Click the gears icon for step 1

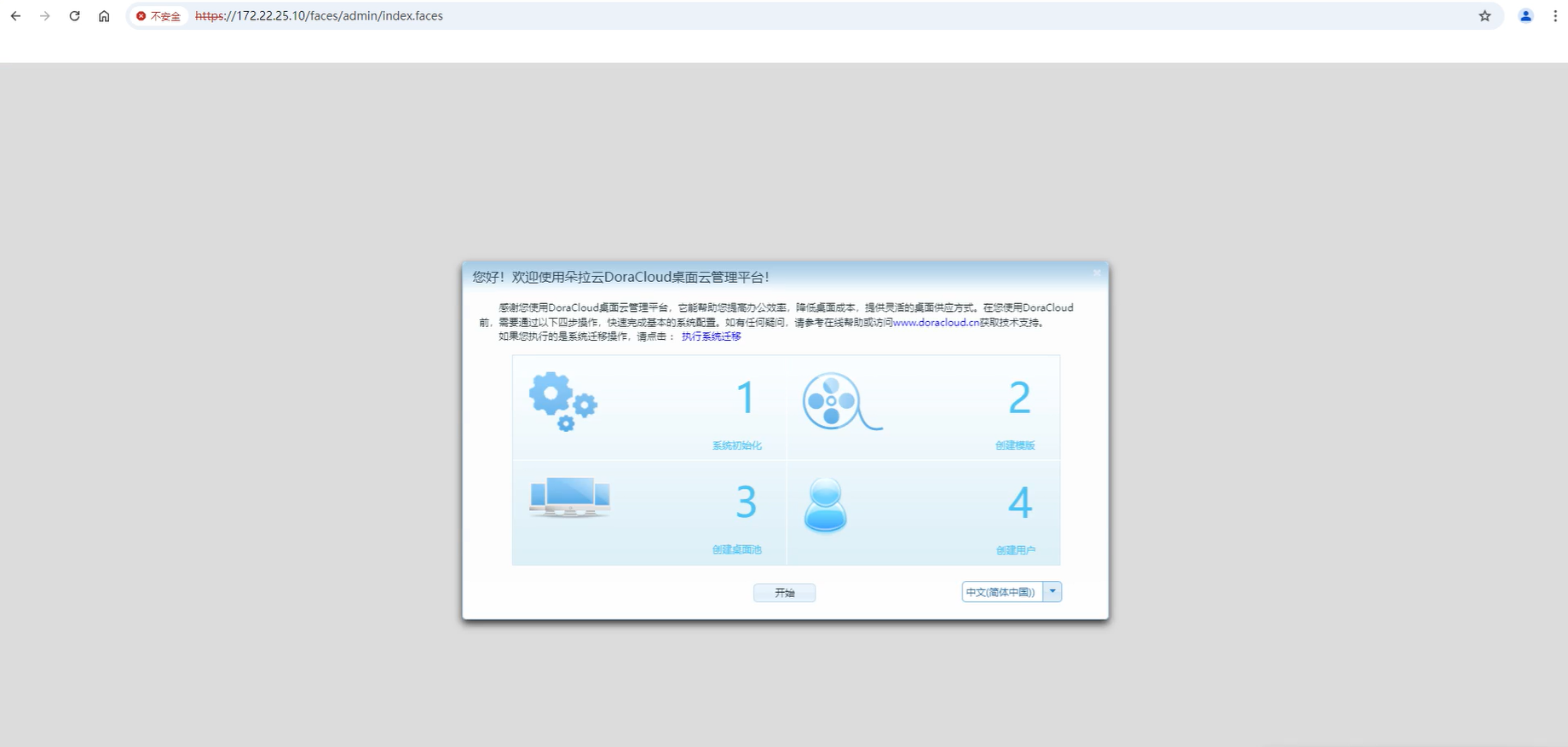[563, 401]
